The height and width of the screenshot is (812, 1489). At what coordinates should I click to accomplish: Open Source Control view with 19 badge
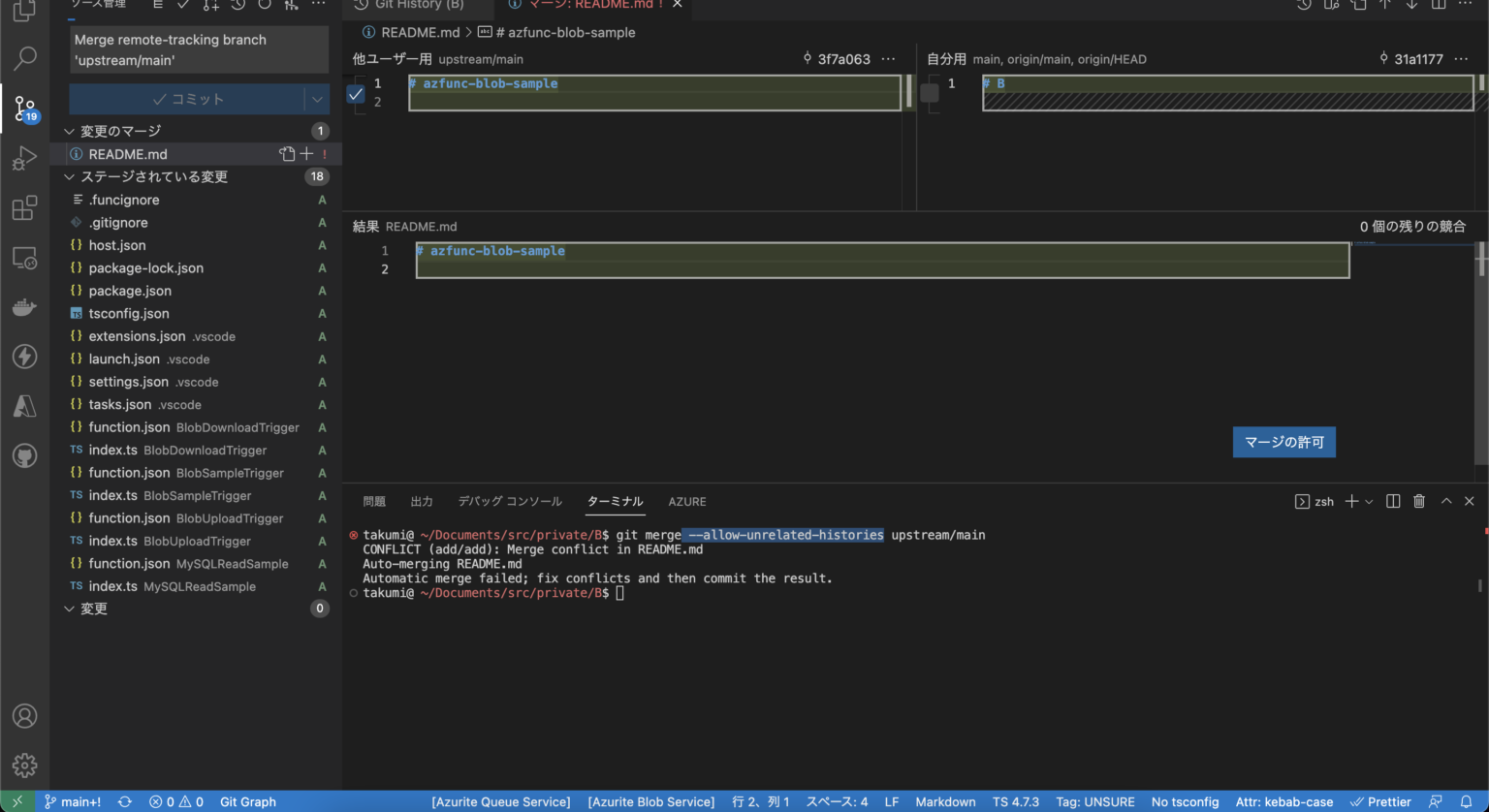pyautogui.click(x=24, y=108)
